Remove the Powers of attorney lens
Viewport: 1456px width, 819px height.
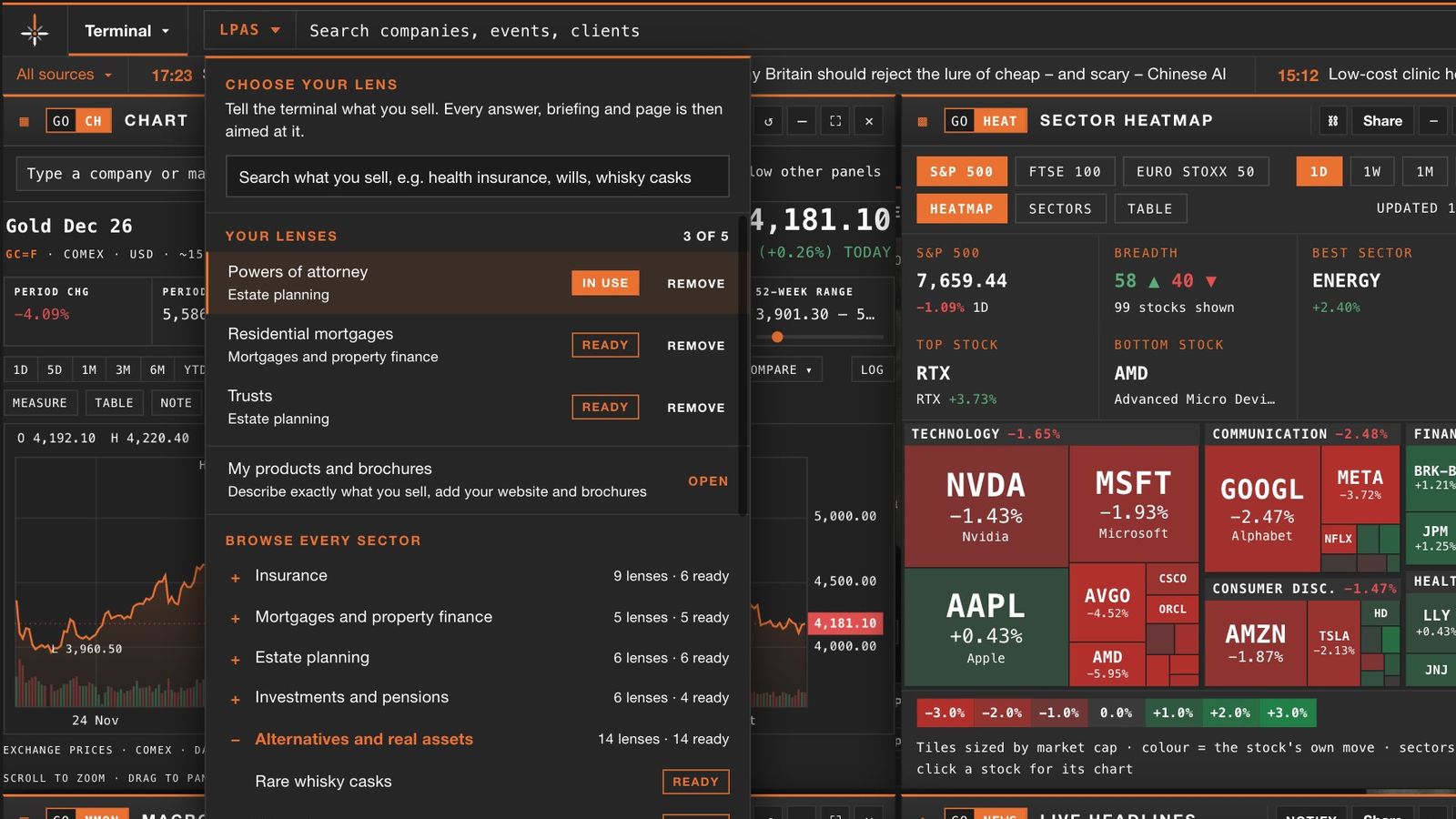(x=696, y=283)
